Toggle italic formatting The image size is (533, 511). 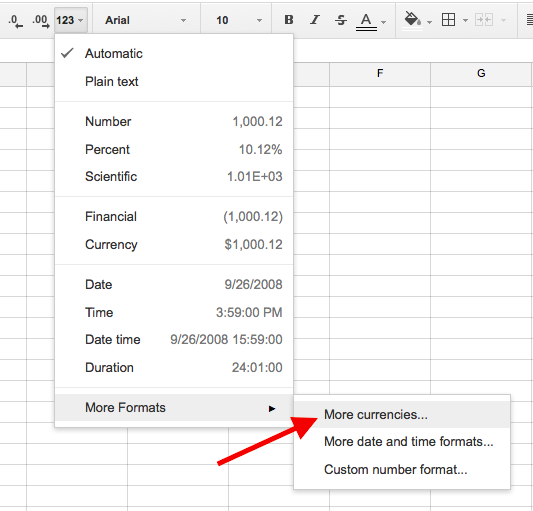click(315, 20)
